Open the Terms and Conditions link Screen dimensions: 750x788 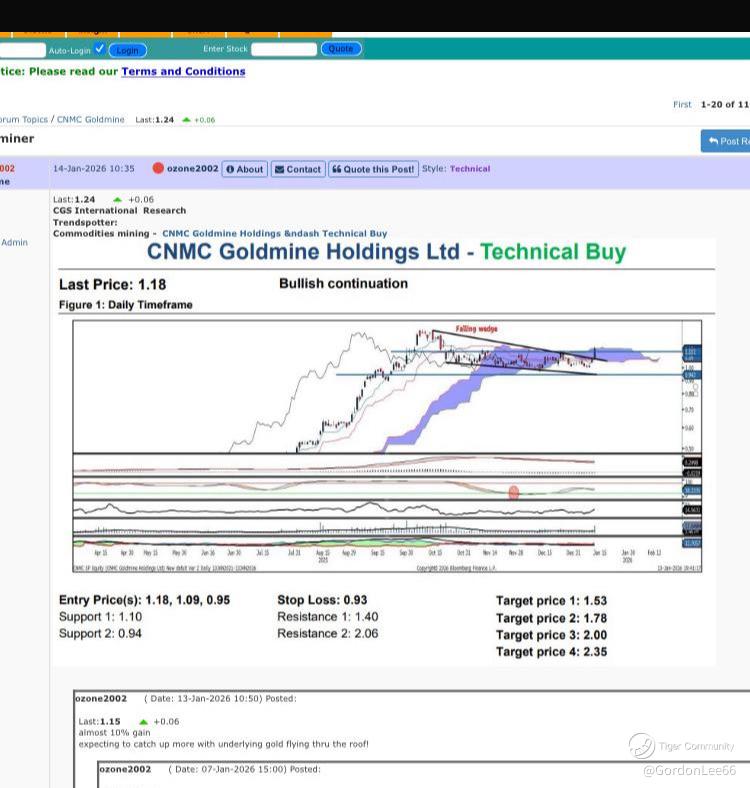(x=183, y=71)
